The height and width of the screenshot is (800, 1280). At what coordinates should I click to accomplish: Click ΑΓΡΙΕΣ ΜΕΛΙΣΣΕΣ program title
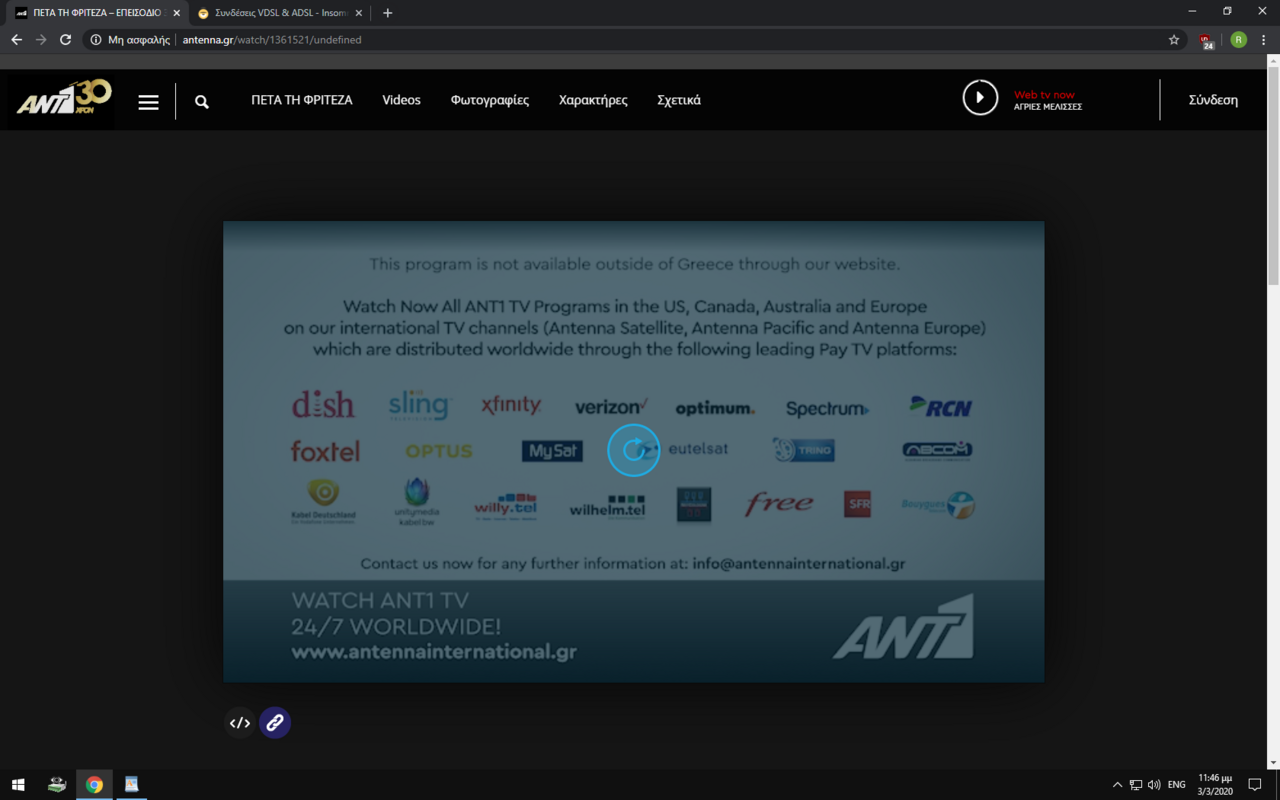click(x=1048, y=107)
